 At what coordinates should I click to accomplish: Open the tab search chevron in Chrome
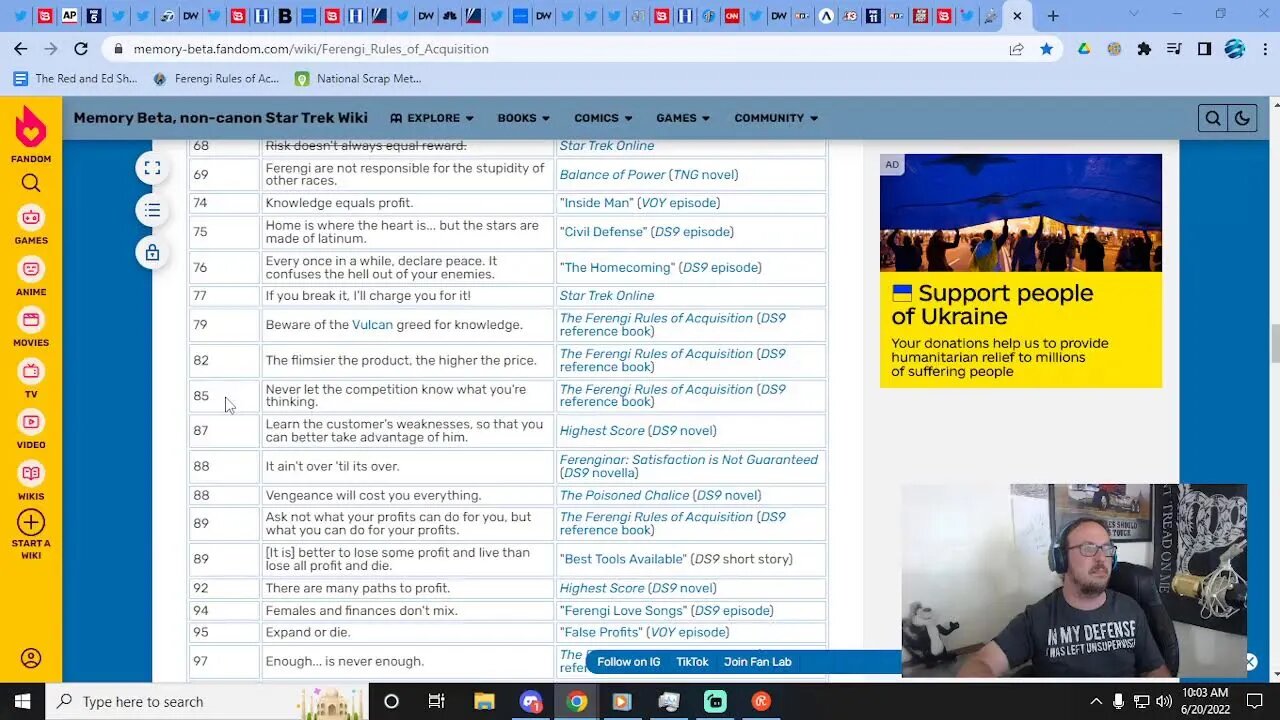coord(1133,14)
